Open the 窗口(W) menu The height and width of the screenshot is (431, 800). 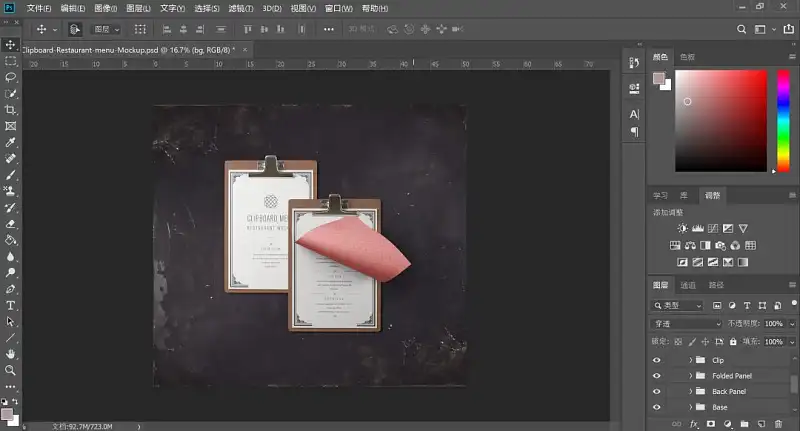(x=339, y=8)
